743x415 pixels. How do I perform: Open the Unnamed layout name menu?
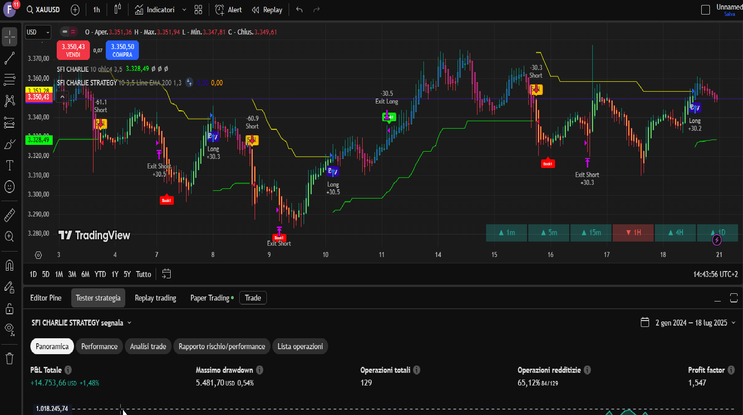tap(729, 9)
